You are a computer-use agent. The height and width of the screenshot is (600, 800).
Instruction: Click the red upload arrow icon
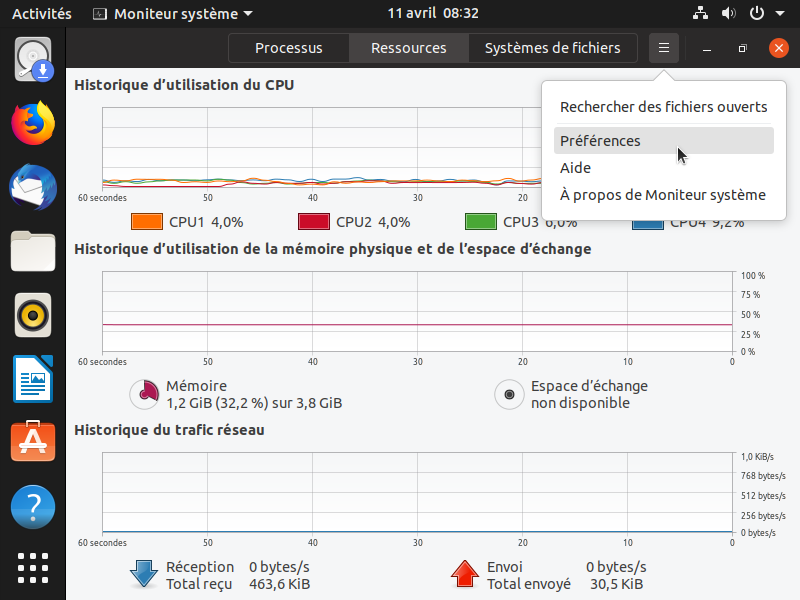[x=465, y=574]
